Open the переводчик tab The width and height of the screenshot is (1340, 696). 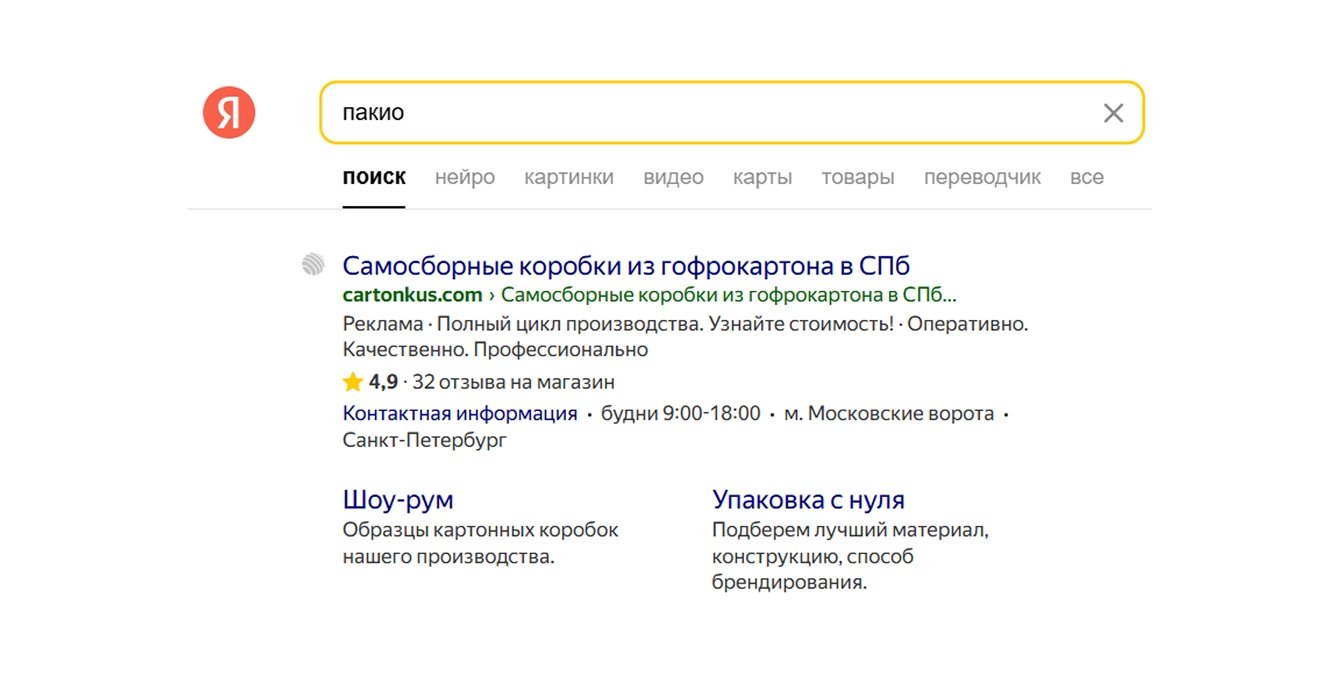pos(982,178)
